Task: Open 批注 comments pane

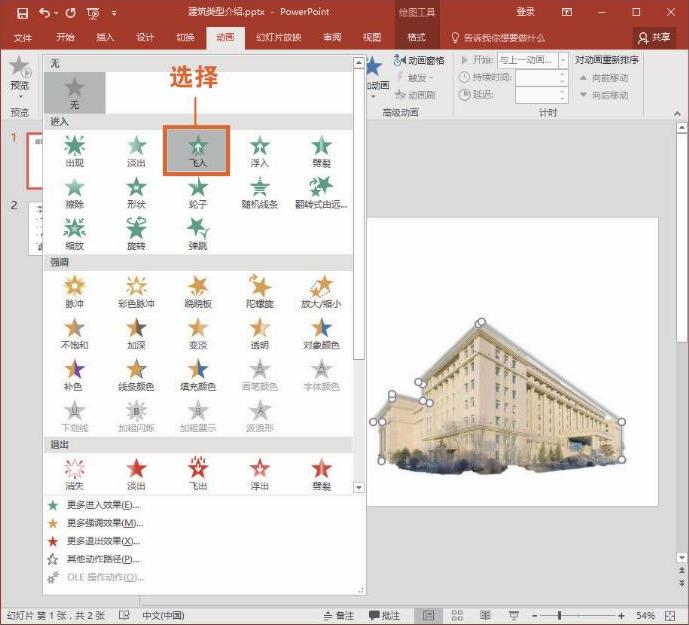Action: 384,616
